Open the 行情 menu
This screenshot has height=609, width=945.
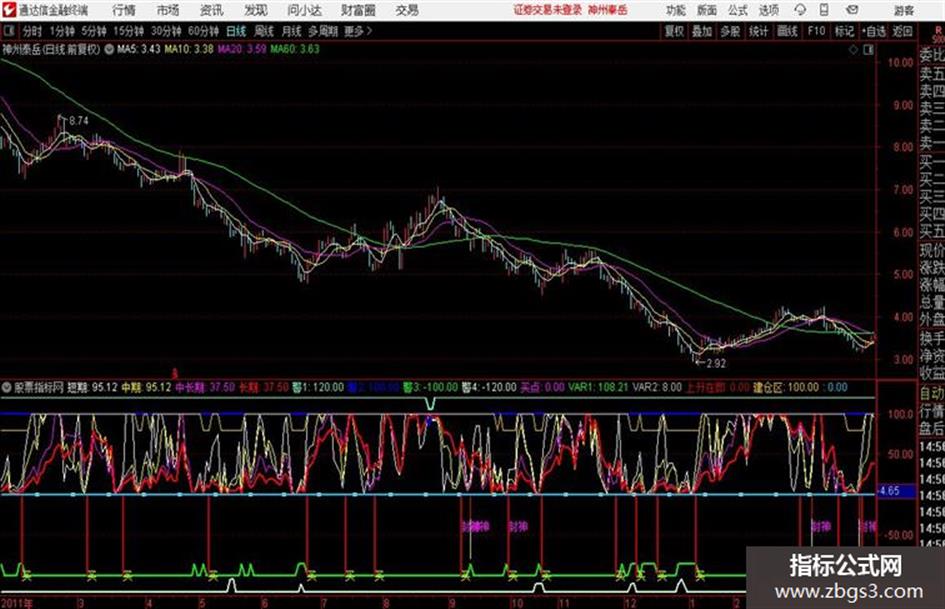124,10
